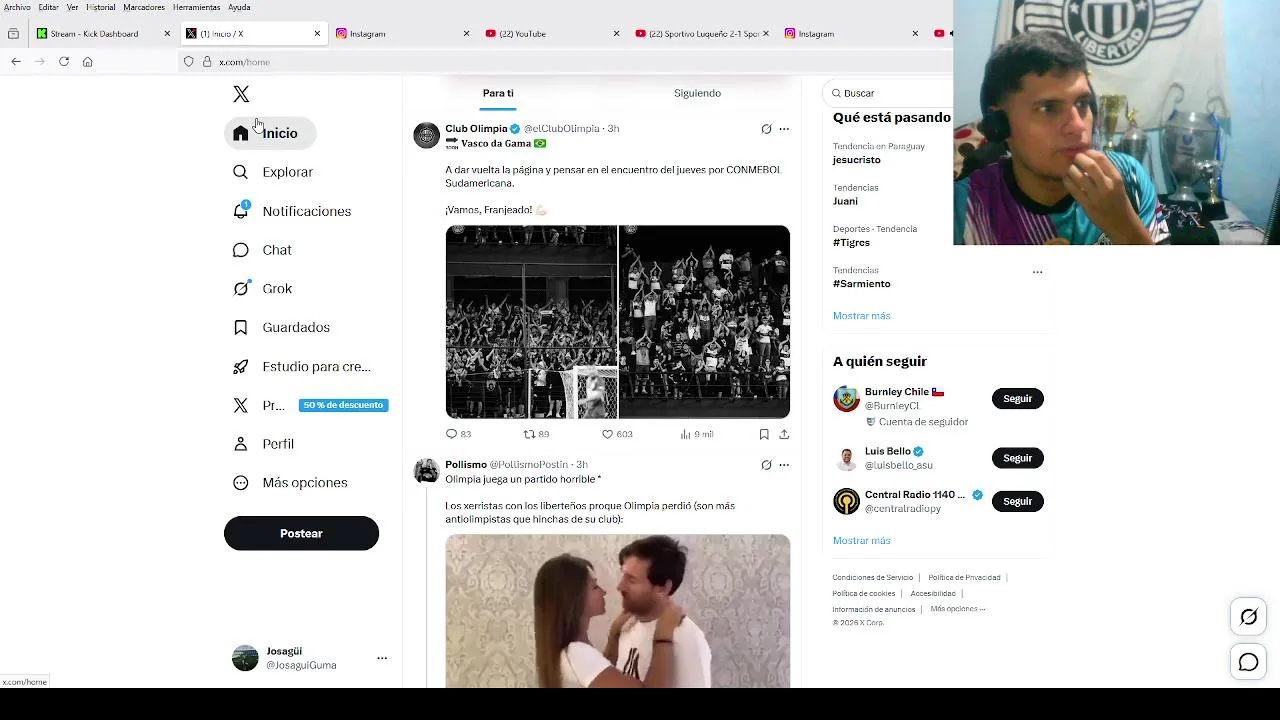This screenshot has height=720, width=1280.
Task: Switch to the Siguiendo tab
Action: (x=697, y=93)
